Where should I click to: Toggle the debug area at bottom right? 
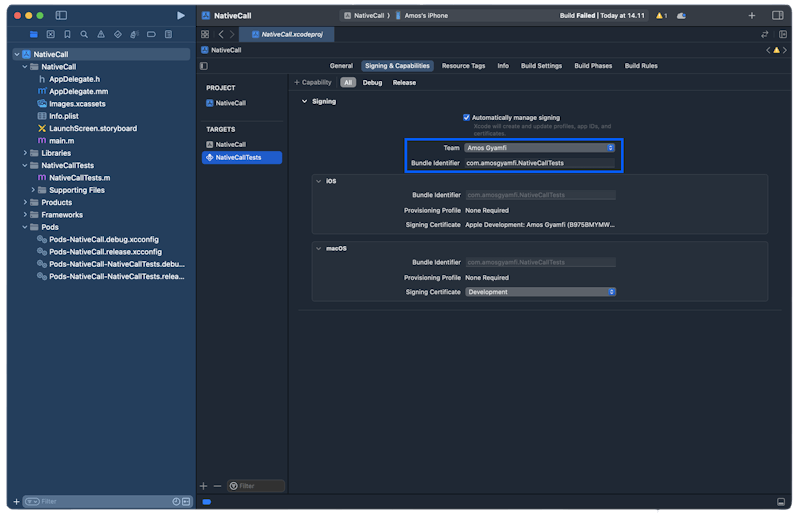click(x=781, y=502)
